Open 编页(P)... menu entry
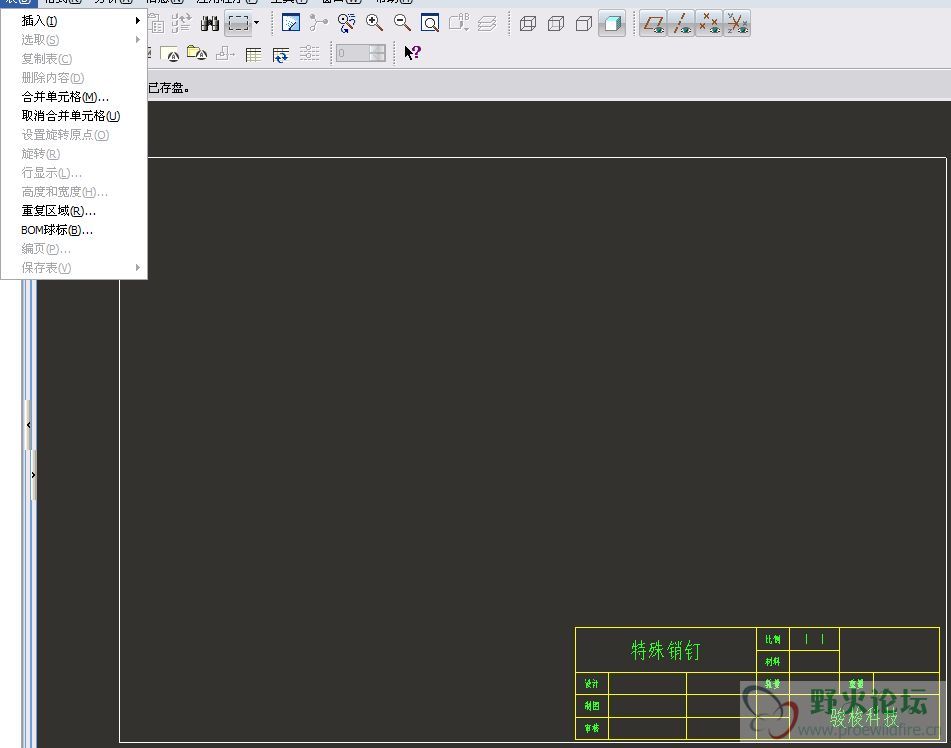 point(74,249)
